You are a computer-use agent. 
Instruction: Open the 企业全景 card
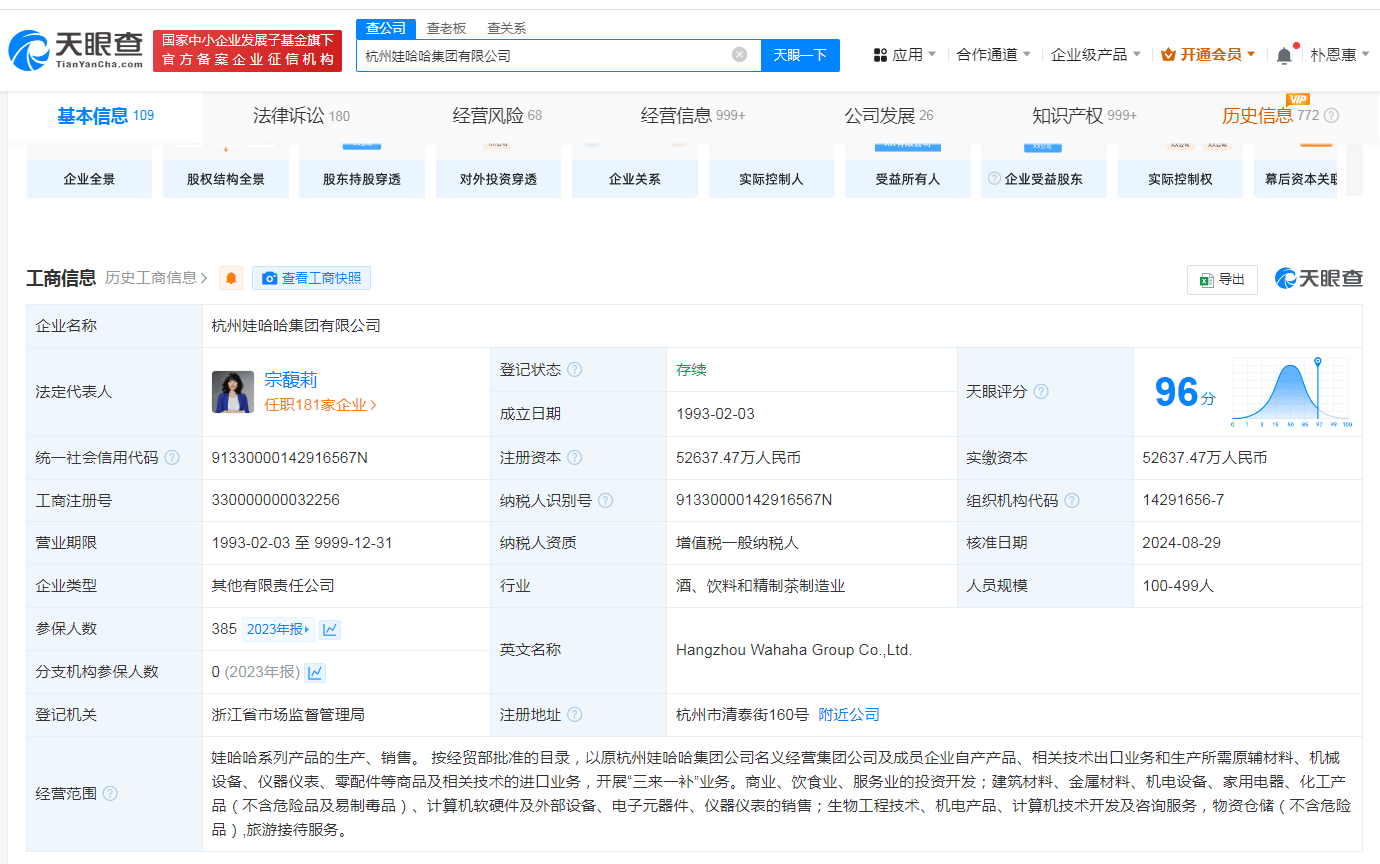[x=89, y=172]
